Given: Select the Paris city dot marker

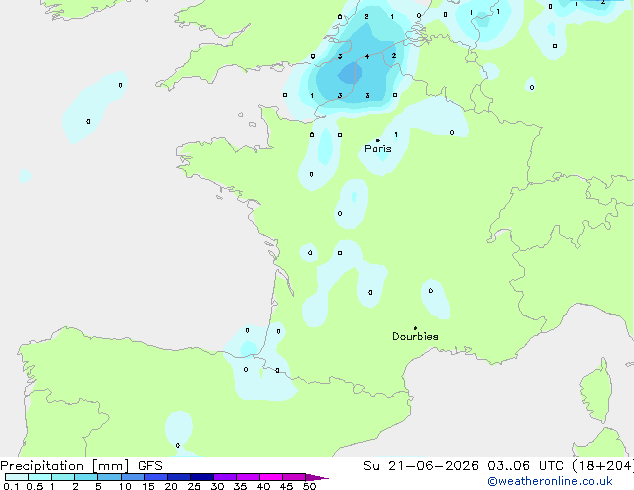Looking at the screenshot, I should [x=378, y=140].
